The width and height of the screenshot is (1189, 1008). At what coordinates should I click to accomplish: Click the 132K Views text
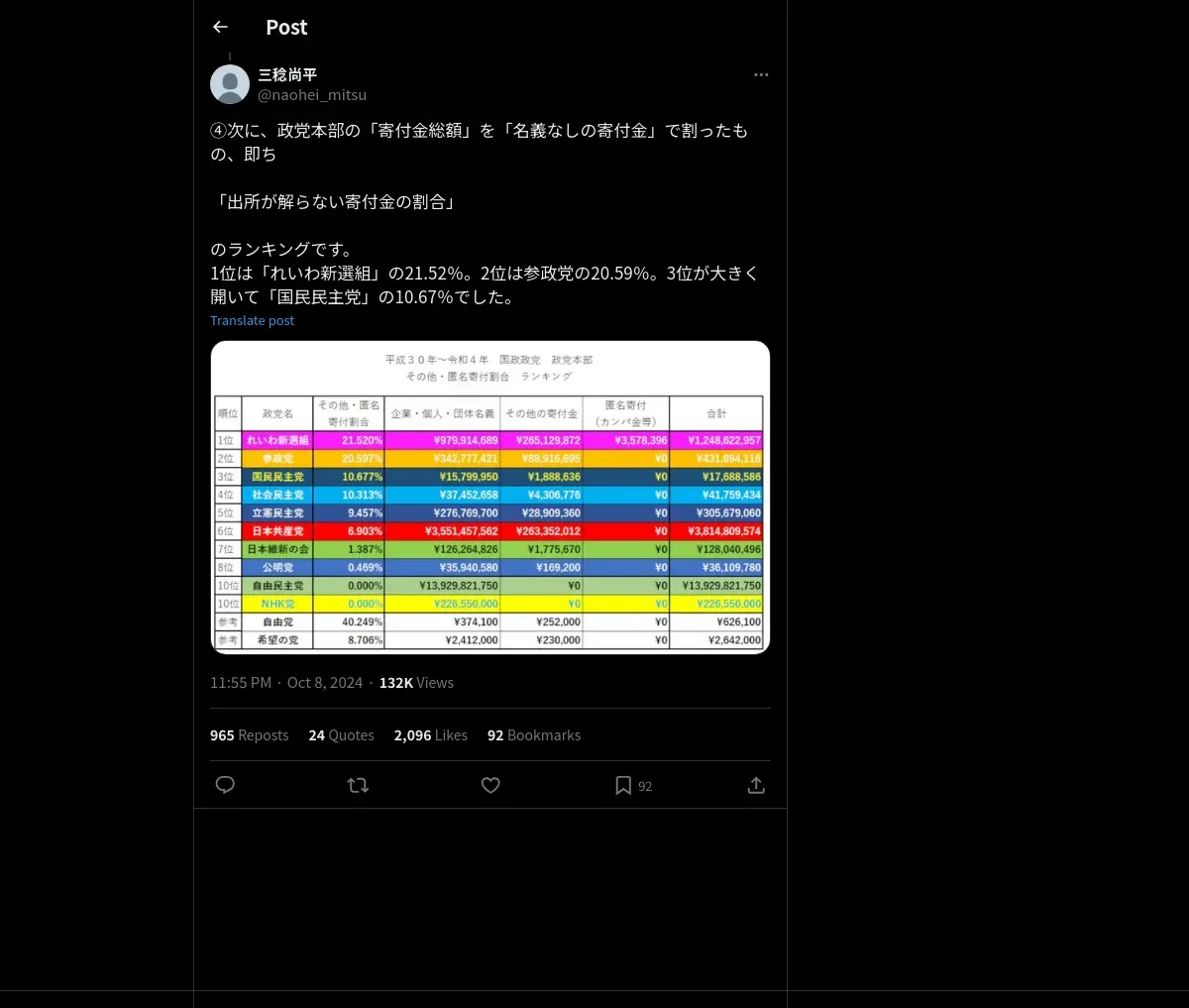tap(416, 683)
